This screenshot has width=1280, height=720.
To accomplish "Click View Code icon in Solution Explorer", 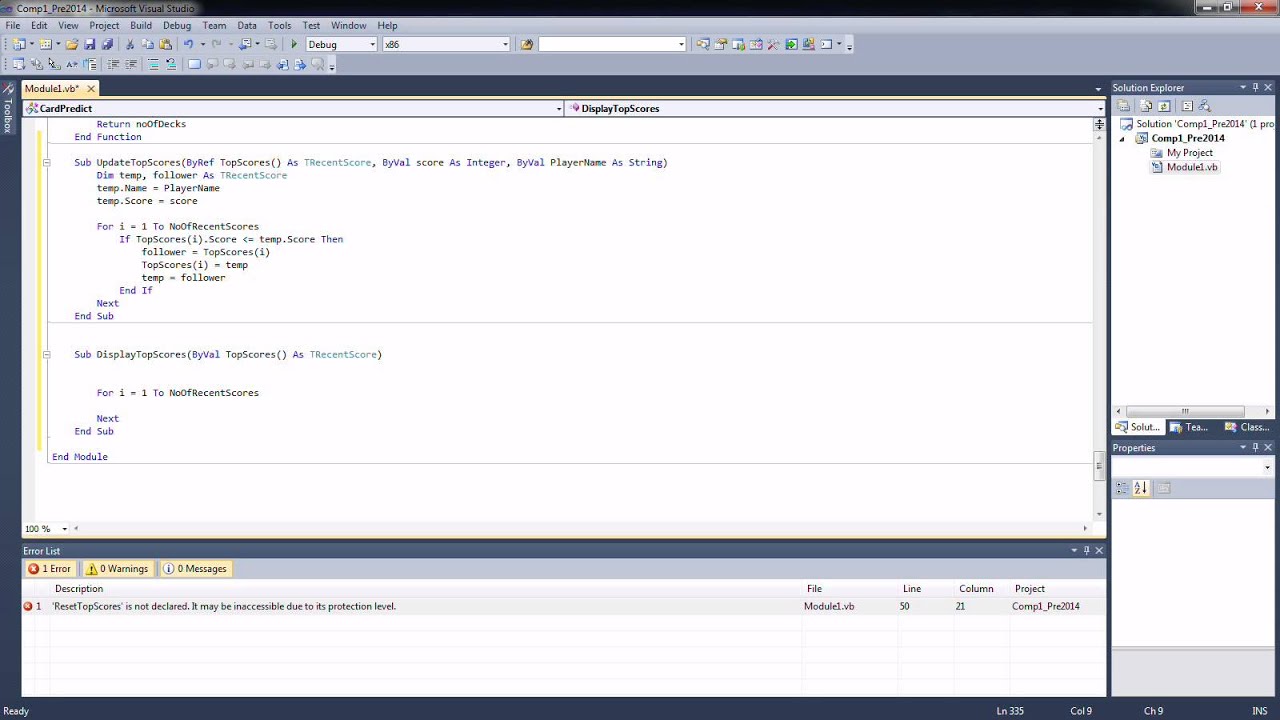I will pos(1187,105).
